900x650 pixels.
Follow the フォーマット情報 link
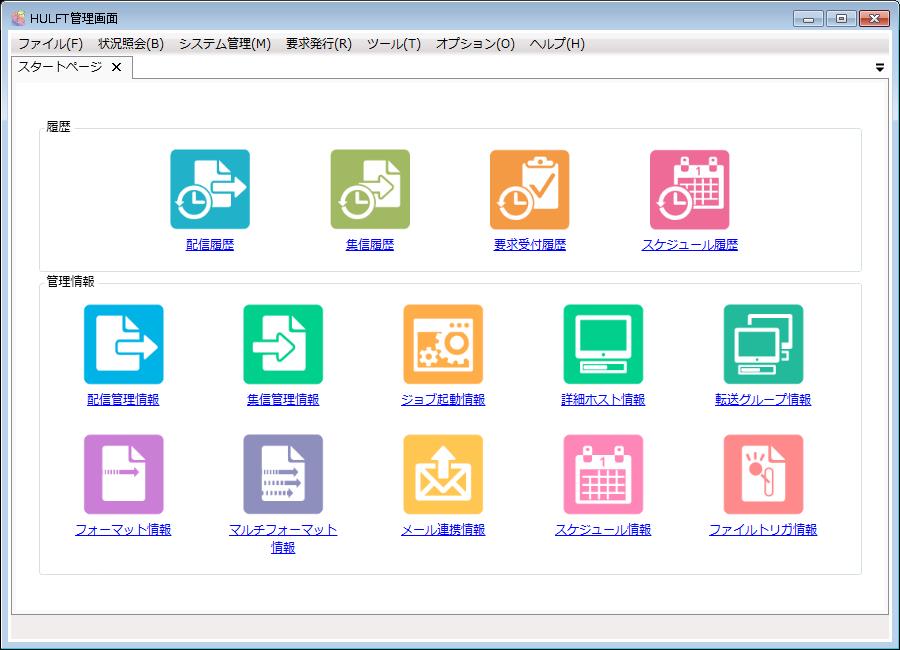[x=123, y=529]
